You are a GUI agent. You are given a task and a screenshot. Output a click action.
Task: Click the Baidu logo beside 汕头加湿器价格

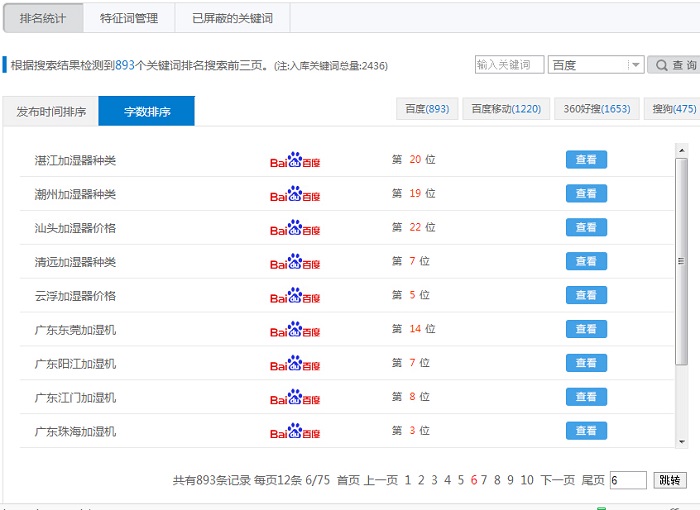tap(295, 228)
